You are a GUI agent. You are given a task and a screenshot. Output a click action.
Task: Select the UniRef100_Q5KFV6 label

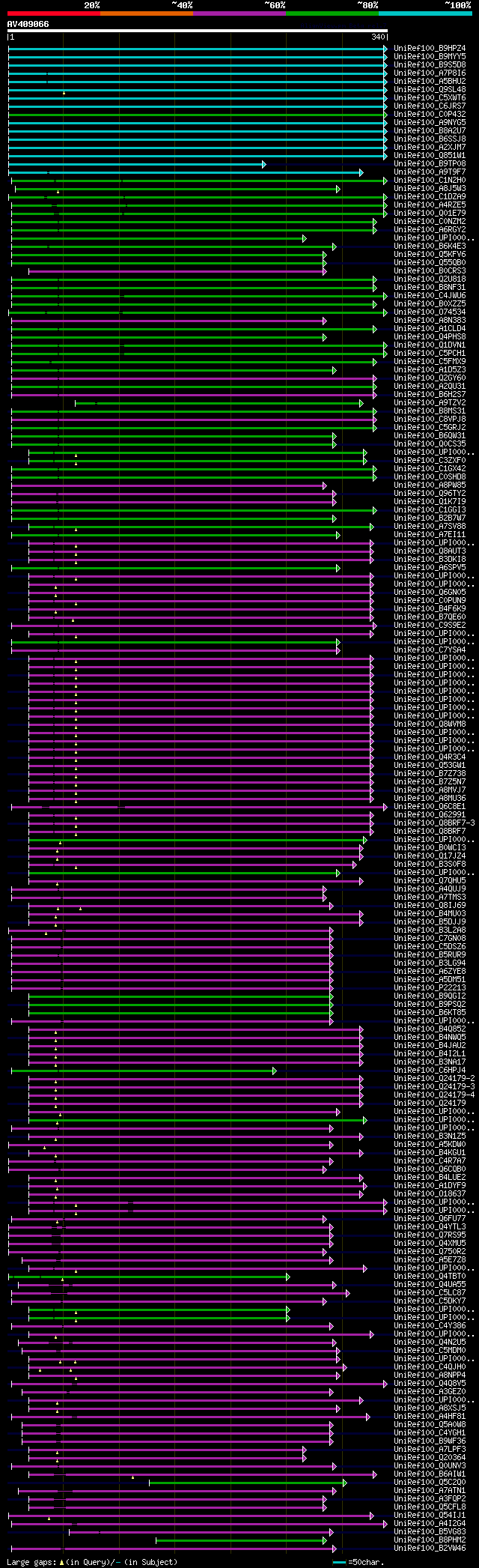click(430, 254)
